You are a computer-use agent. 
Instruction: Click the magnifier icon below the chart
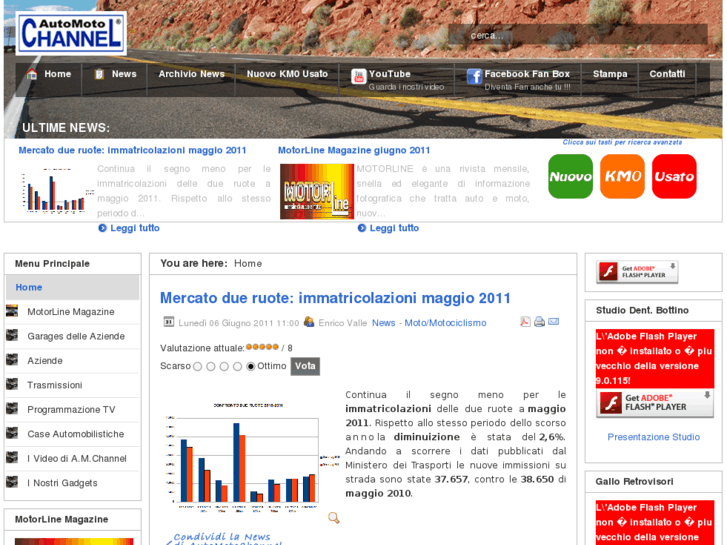coord(333,518)
